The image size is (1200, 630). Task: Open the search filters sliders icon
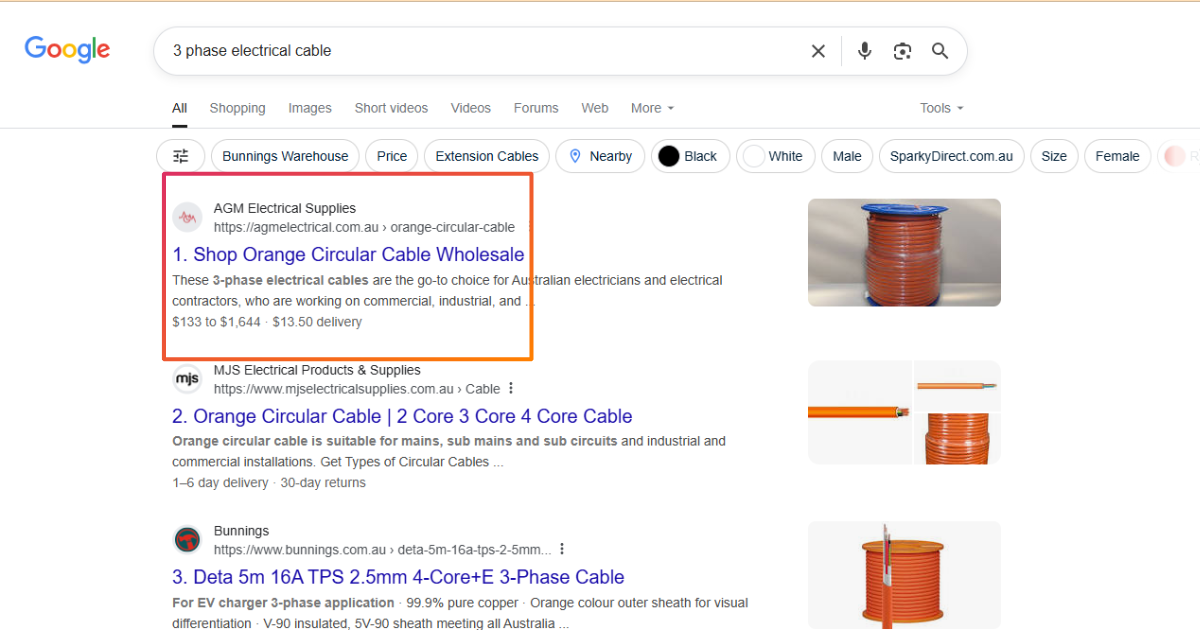[x=181, y=156]
